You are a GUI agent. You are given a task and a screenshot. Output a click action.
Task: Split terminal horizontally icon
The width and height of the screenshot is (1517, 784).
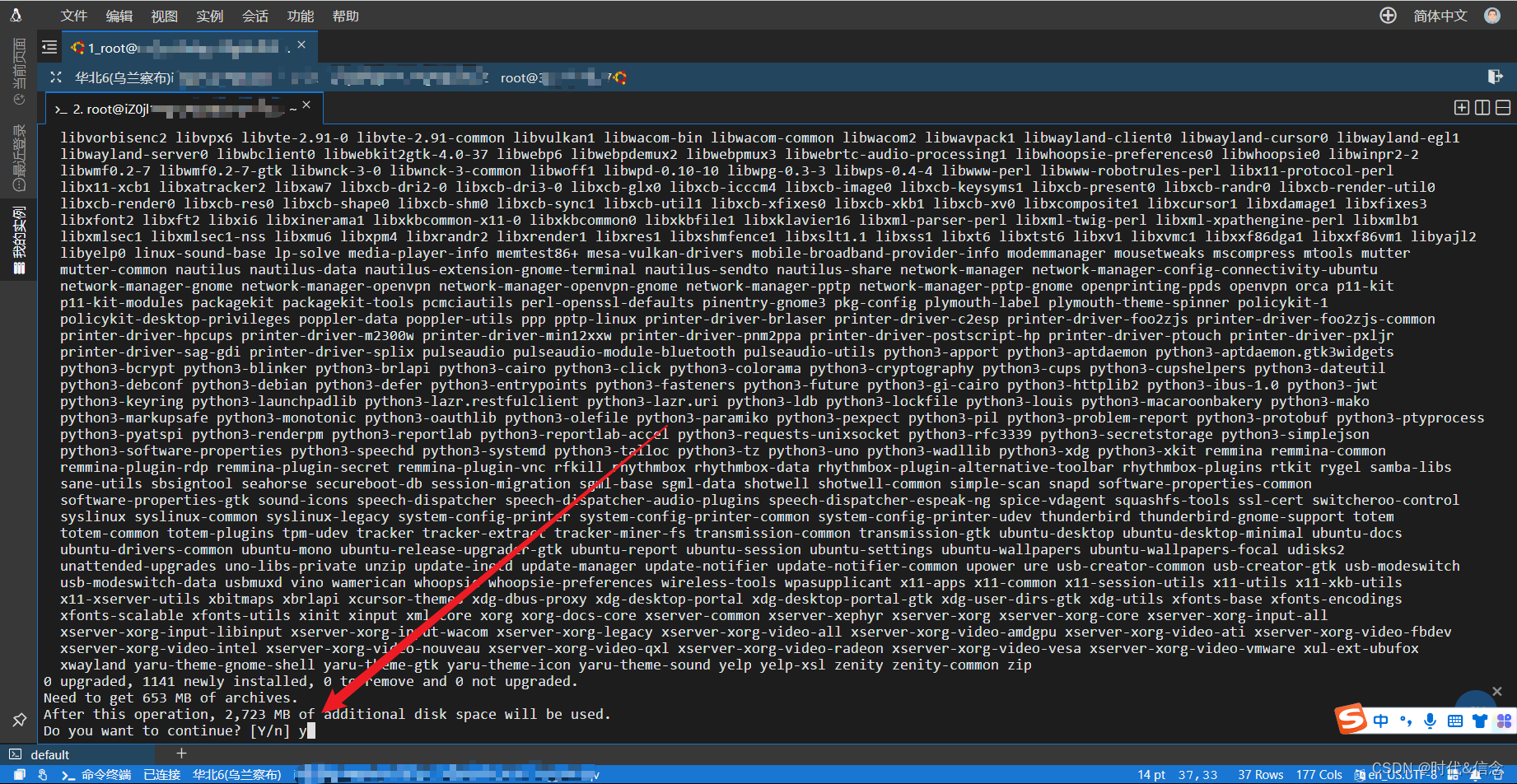tap(1503, 108)
